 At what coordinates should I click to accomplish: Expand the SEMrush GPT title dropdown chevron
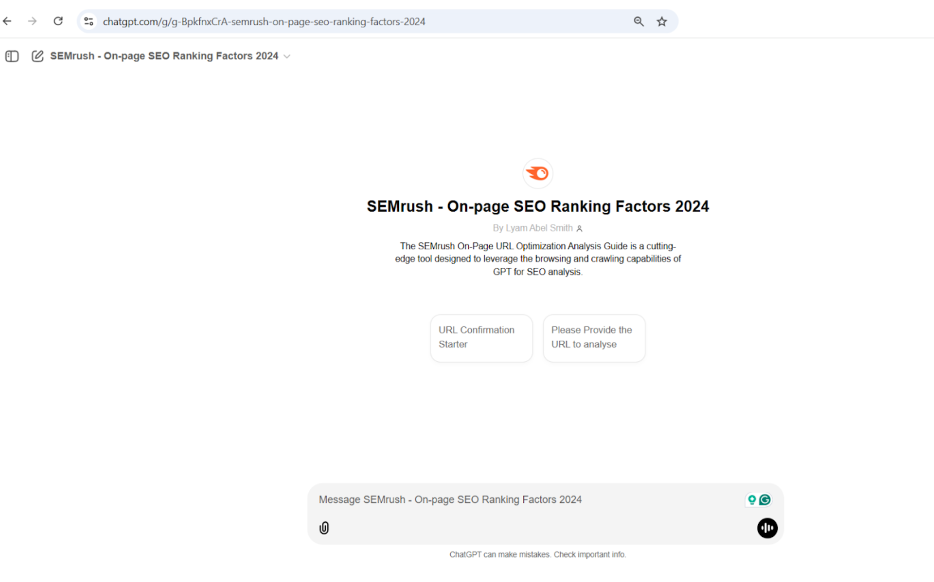[287, 57]
